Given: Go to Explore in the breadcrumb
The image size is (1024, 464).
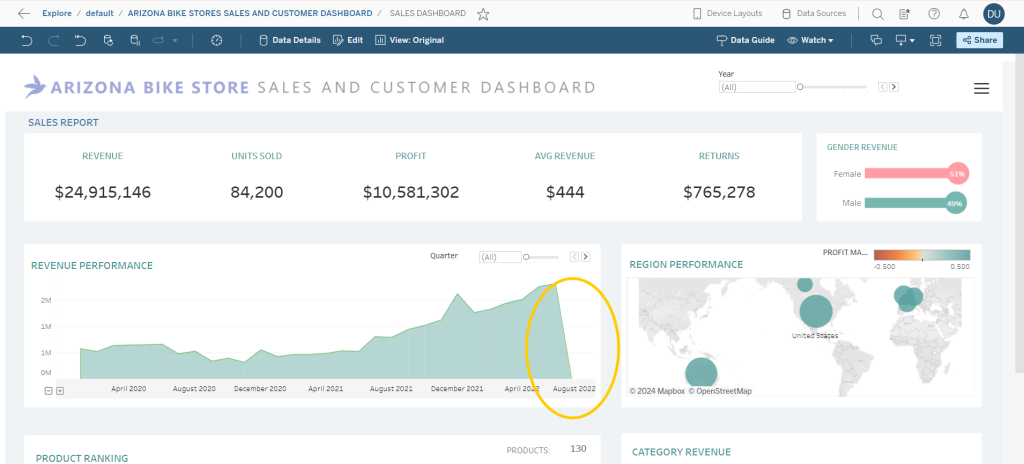Looking at the screenshot, I should pyautogui.click(x=56, y=14).
